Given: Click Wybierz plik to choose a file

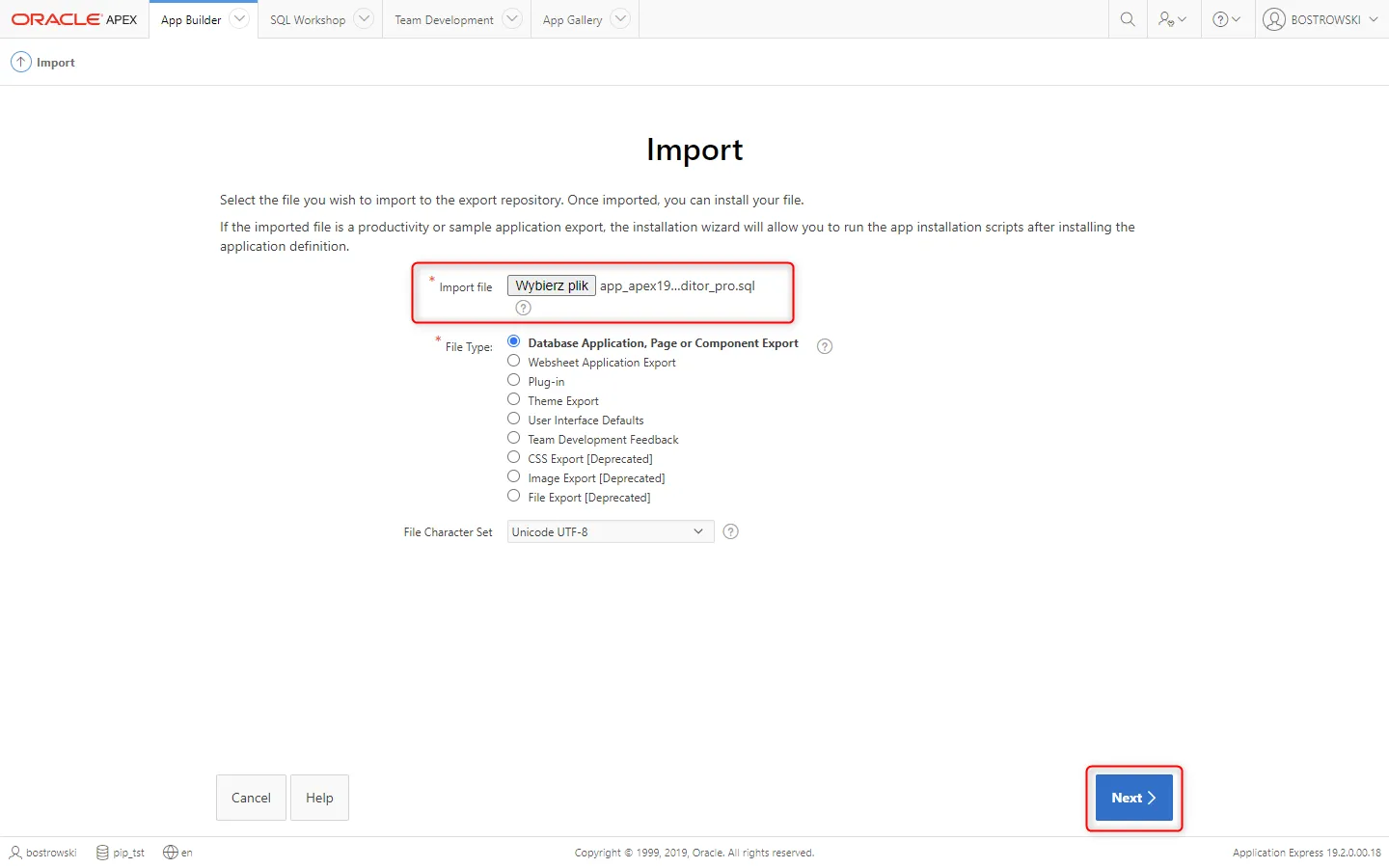Looking at the screenshot, I should point(551,285).
